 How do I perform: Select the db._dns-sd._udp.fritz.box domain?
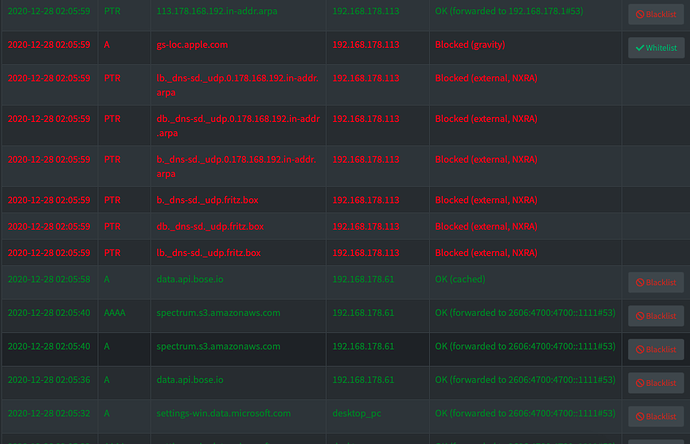(x=210, y=226)
